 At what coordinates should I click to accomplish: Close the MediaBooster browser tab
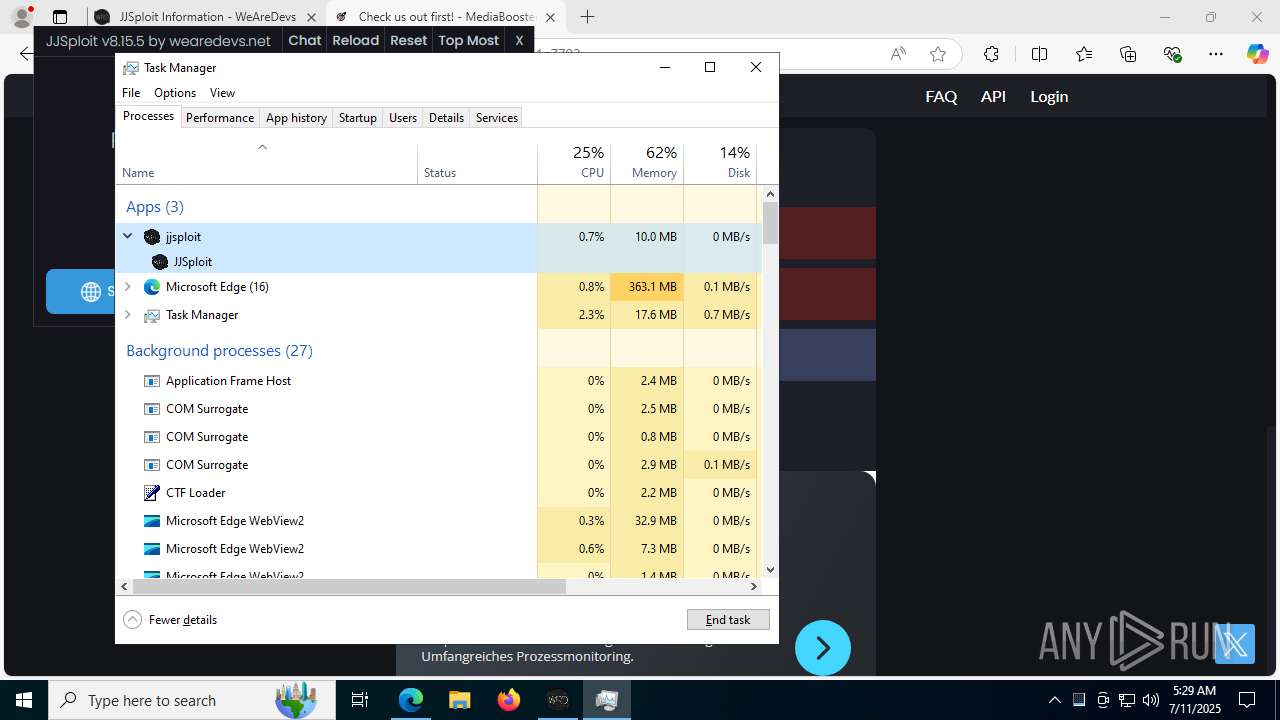[550, 17]
